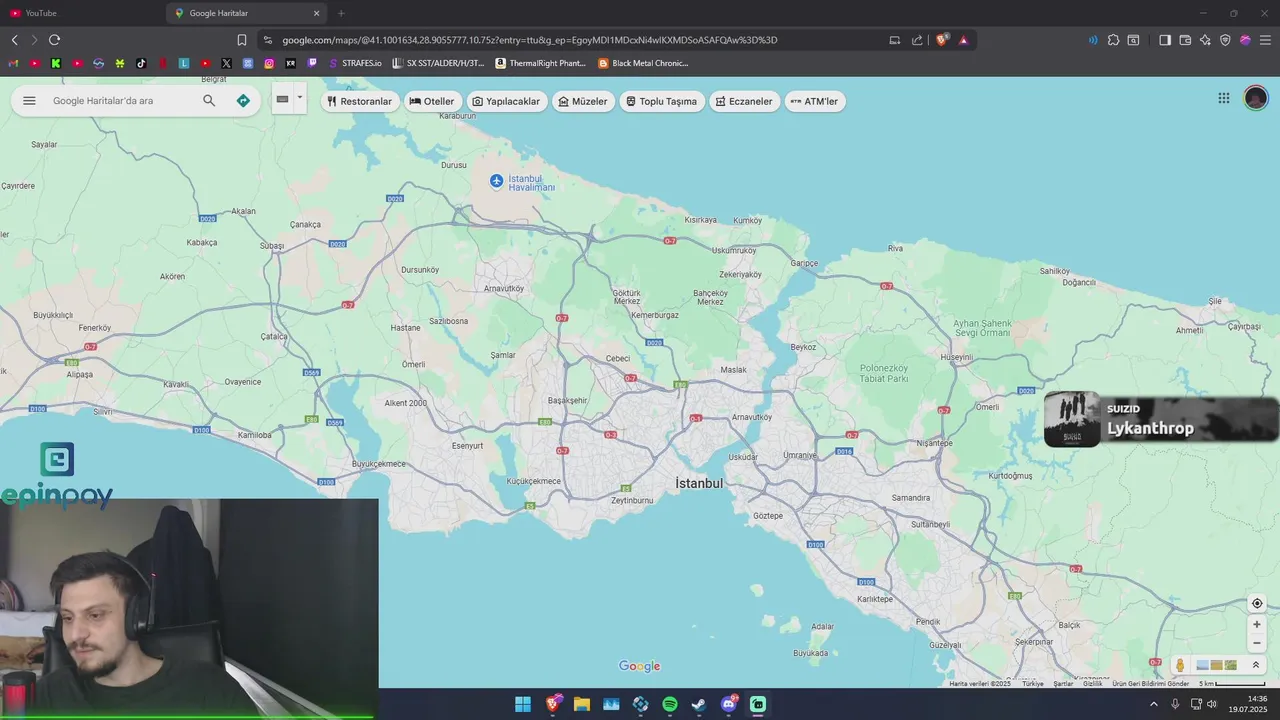The height and width of the screenshot is (720, 1280).
Task: Open the Google account avatar
Action: 1256,98
